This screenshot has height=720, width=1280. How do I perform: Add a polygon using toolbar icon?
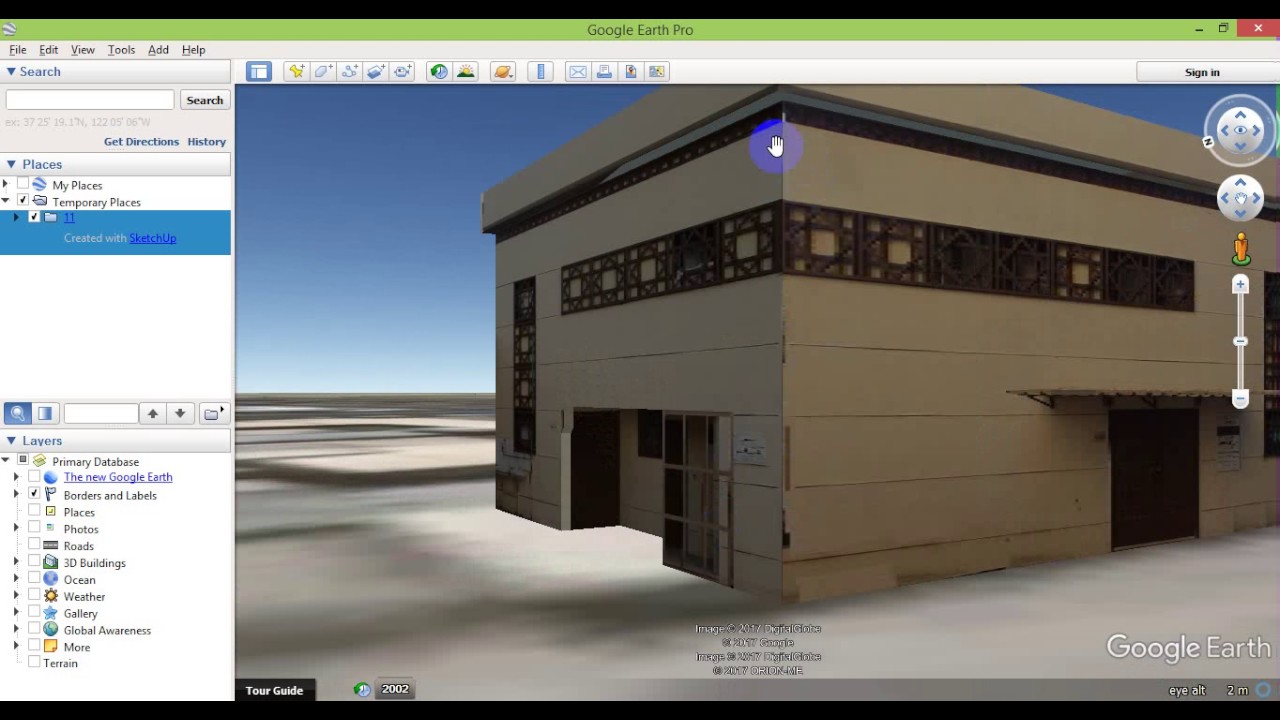(x=323, y=71)
